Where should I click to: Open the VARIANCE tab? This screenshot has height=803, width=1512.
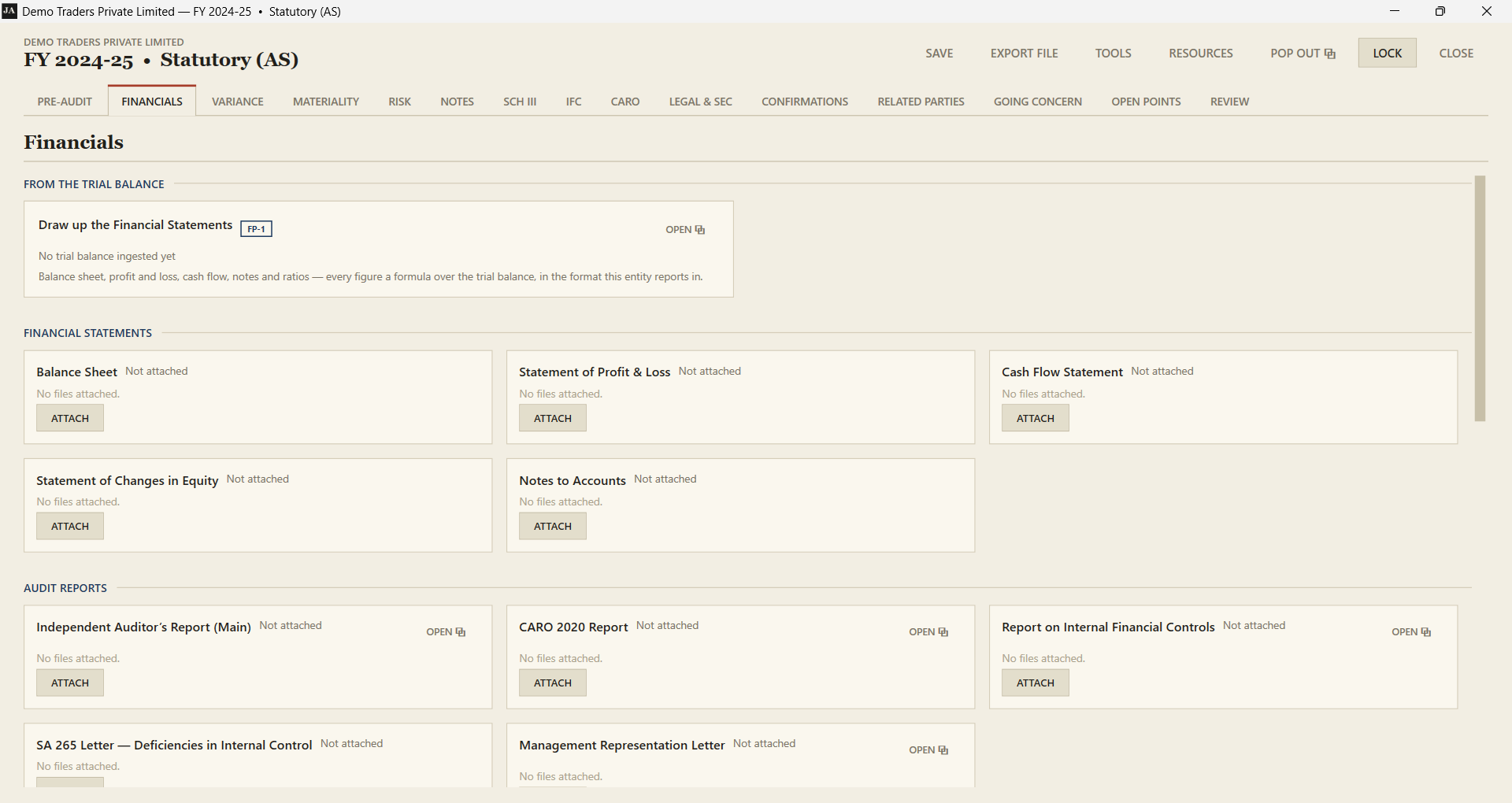point(238,102)
